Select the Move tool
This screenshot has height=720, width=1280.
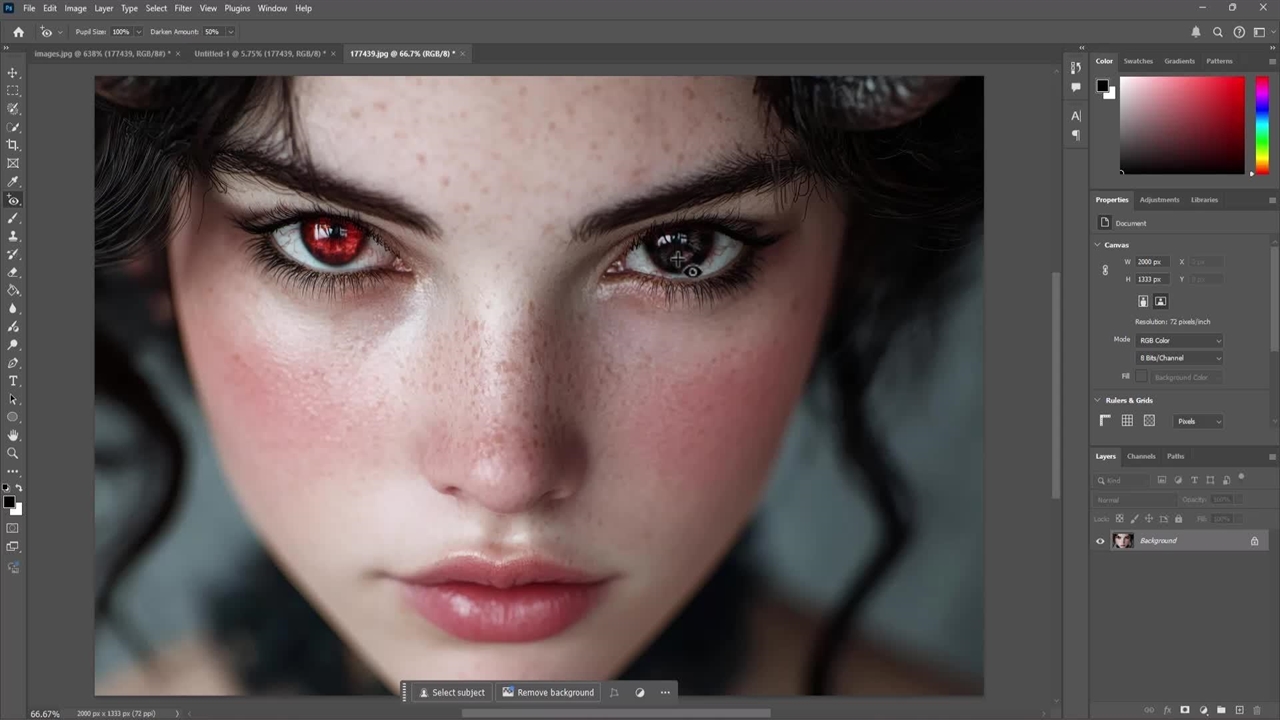click(13, 73)
